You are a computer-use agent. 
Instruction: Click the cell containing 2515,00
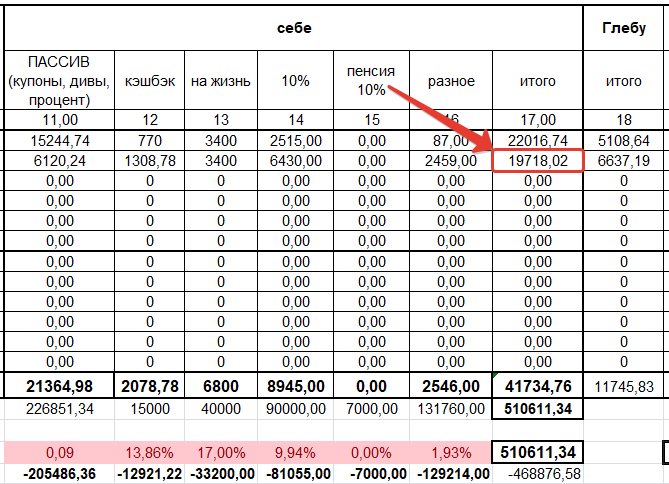tap(296, 140)
